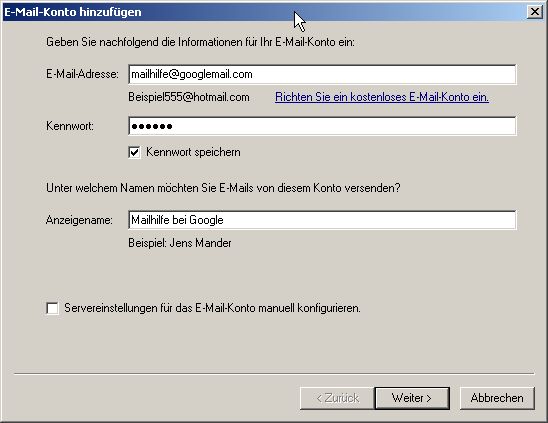Click into the Kennwort password field
This screenshot has height=423, width=548.
click(x=322, y=126)
